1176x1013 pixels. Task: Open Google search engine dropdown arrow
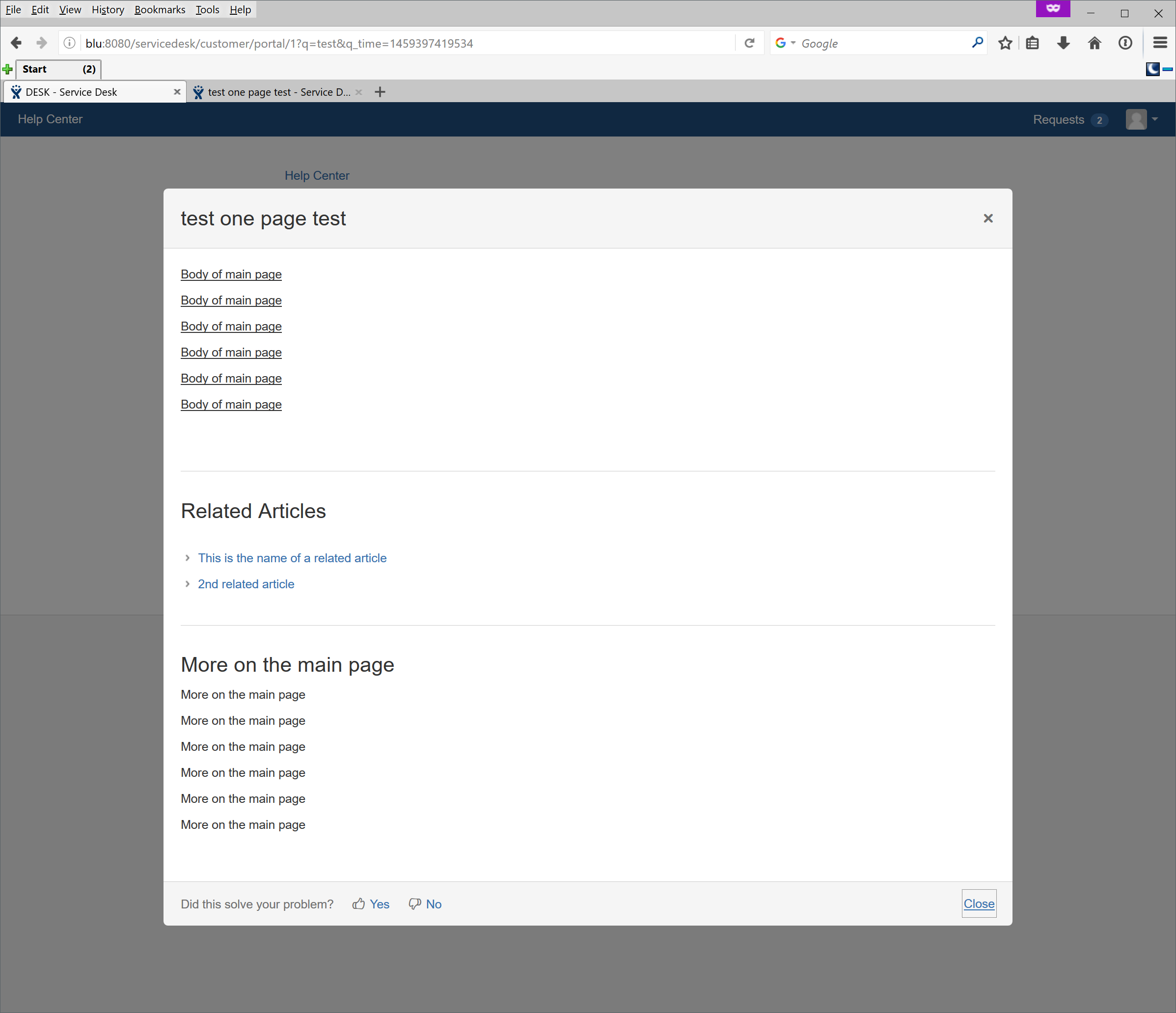pyautogui.click(x=793, y=43)
